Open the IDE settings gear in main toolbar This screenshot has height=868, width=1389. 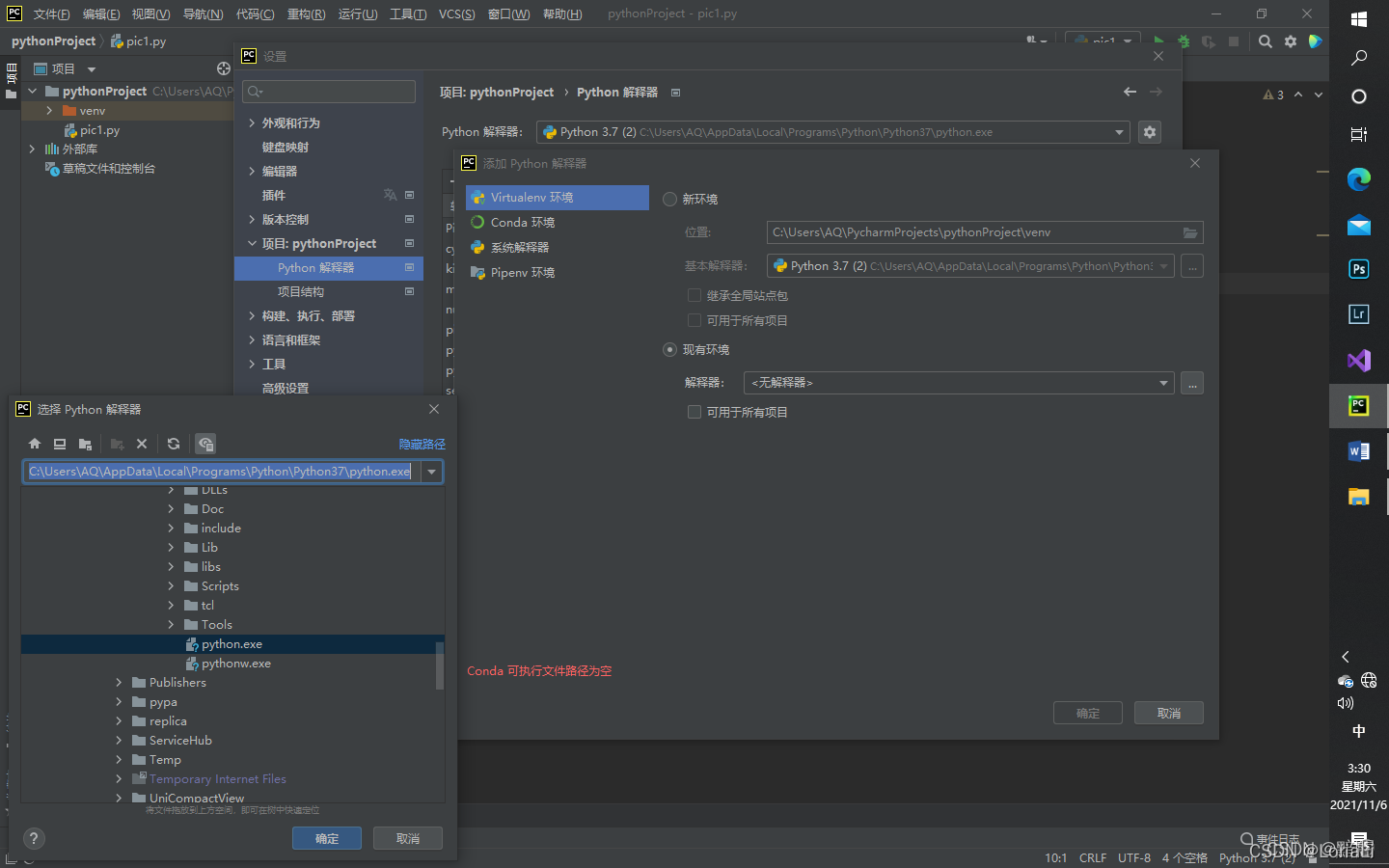click(x=1291, y=41)
